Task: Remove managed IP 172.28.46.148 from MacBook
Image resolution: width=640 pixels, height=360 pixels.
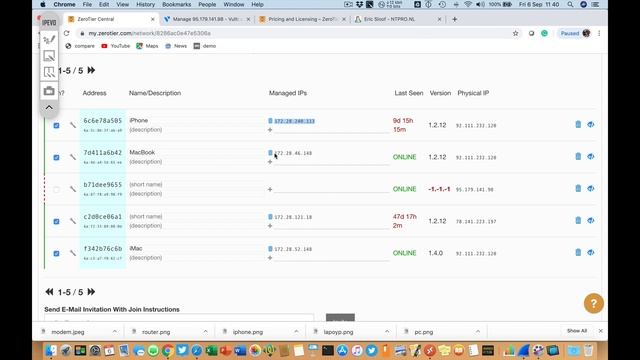Action: (x=270, y=153)
